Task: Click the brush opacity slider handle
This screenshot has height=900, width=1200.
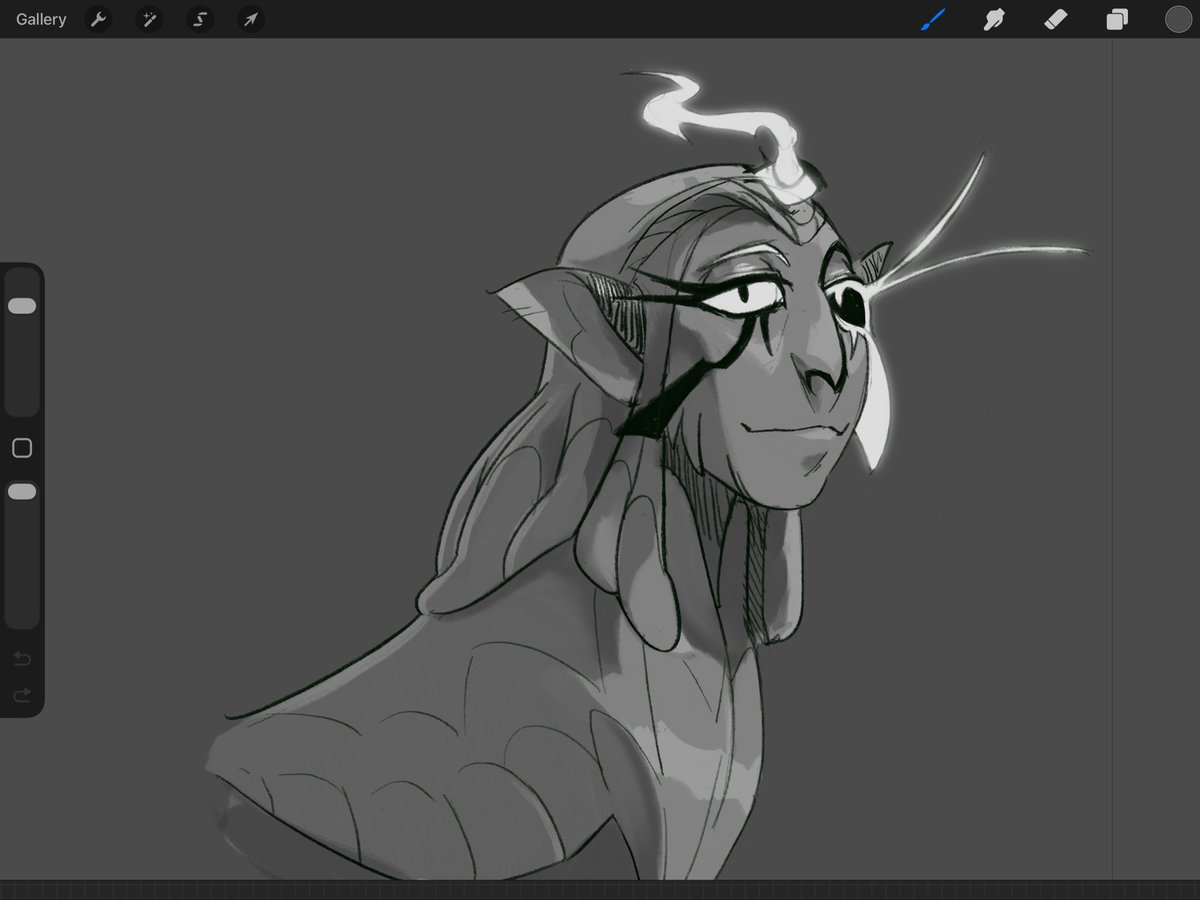Action: 22,492
